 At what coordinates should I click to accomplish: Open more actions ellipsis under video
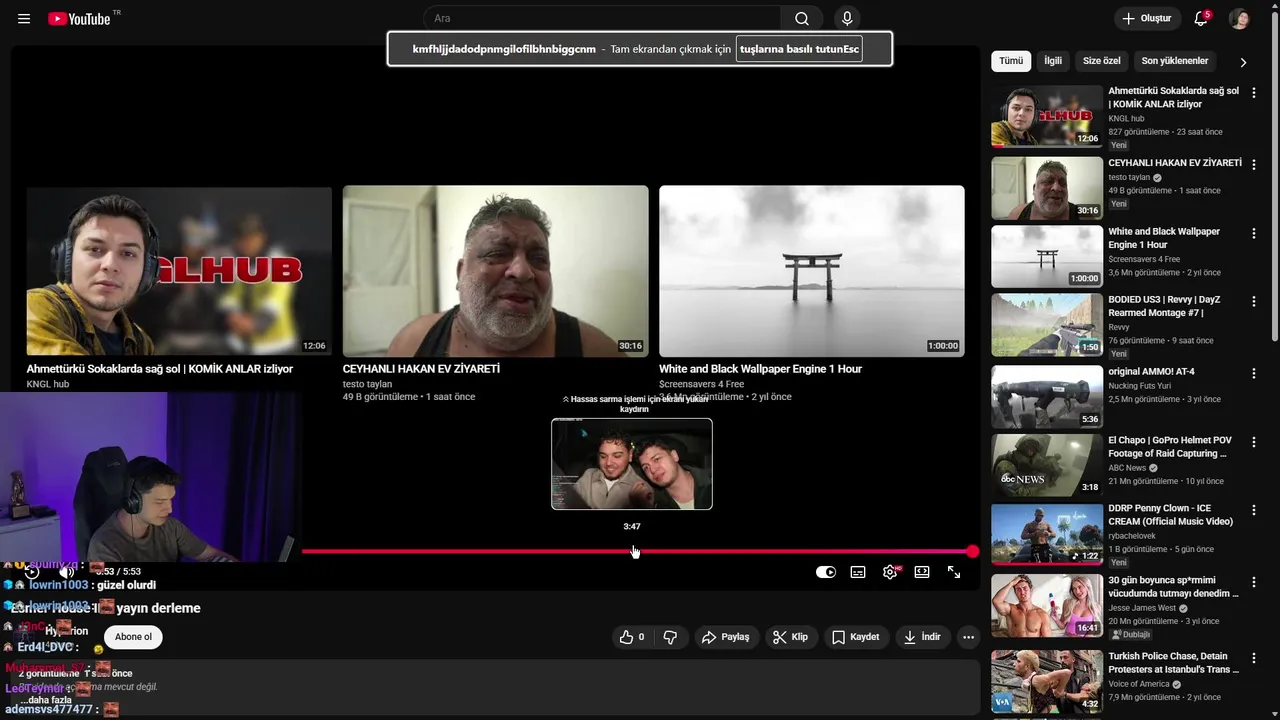[x=968, y=637]
